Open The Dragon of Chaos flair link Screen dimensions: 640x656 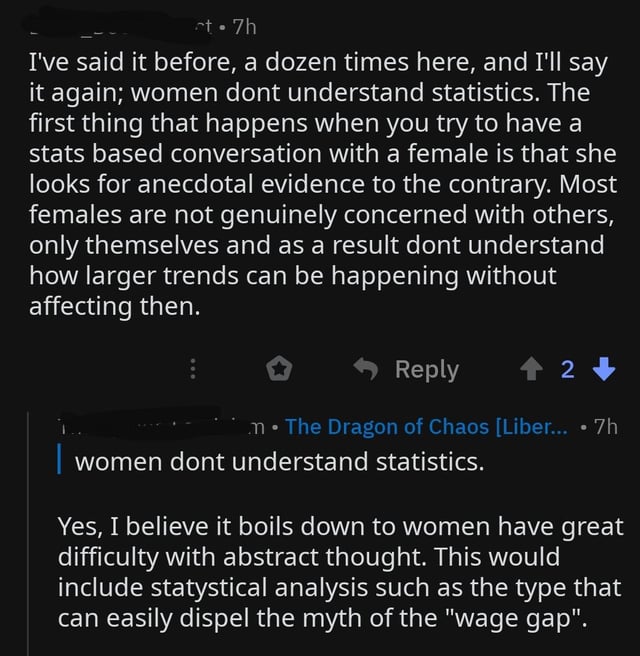(427, 427)
